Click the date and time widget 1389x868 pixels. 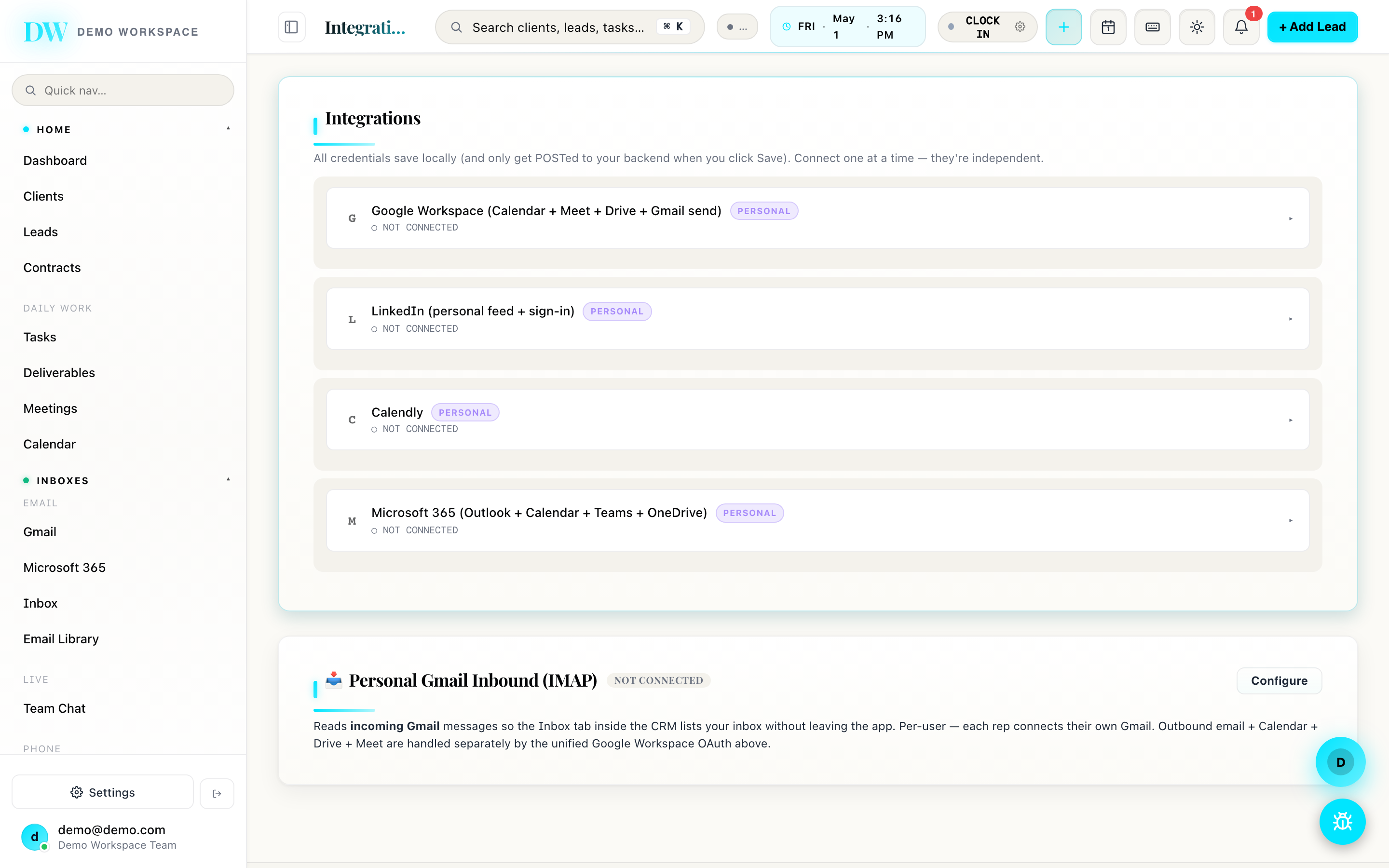[x=847, y=27]
